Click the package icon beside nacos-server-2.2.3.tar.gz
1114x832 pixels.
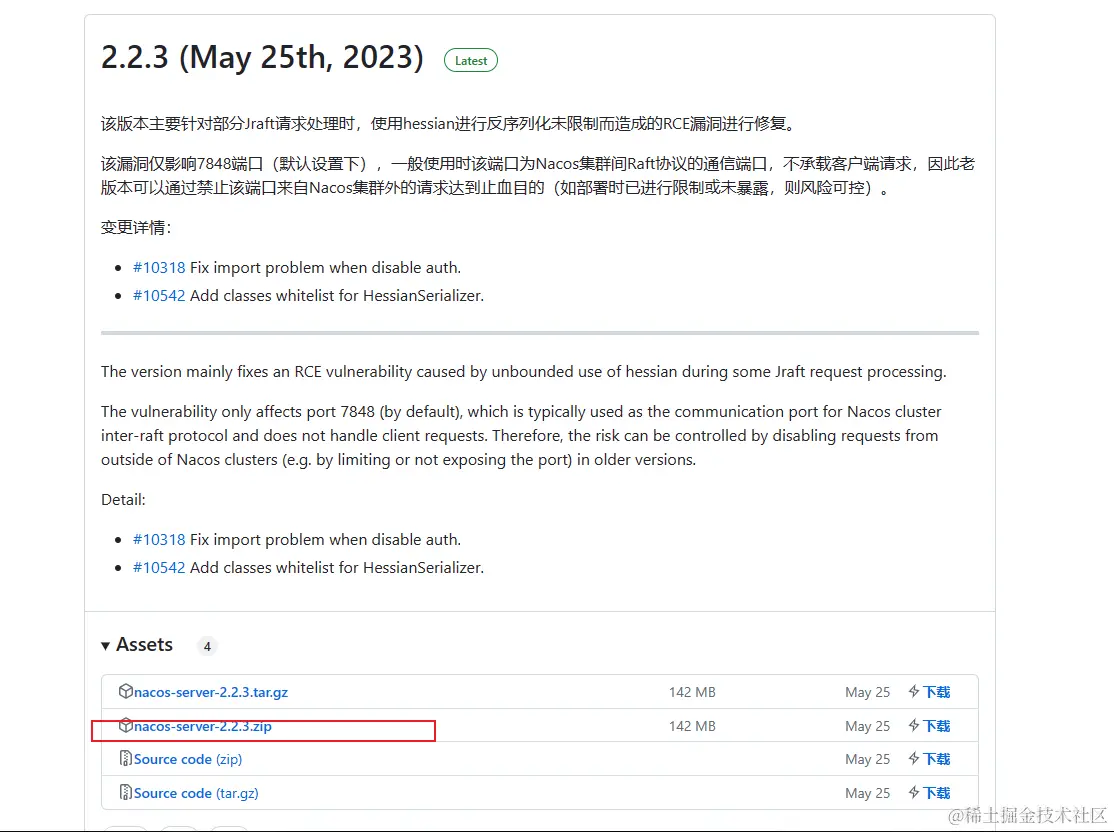point(126,691)
